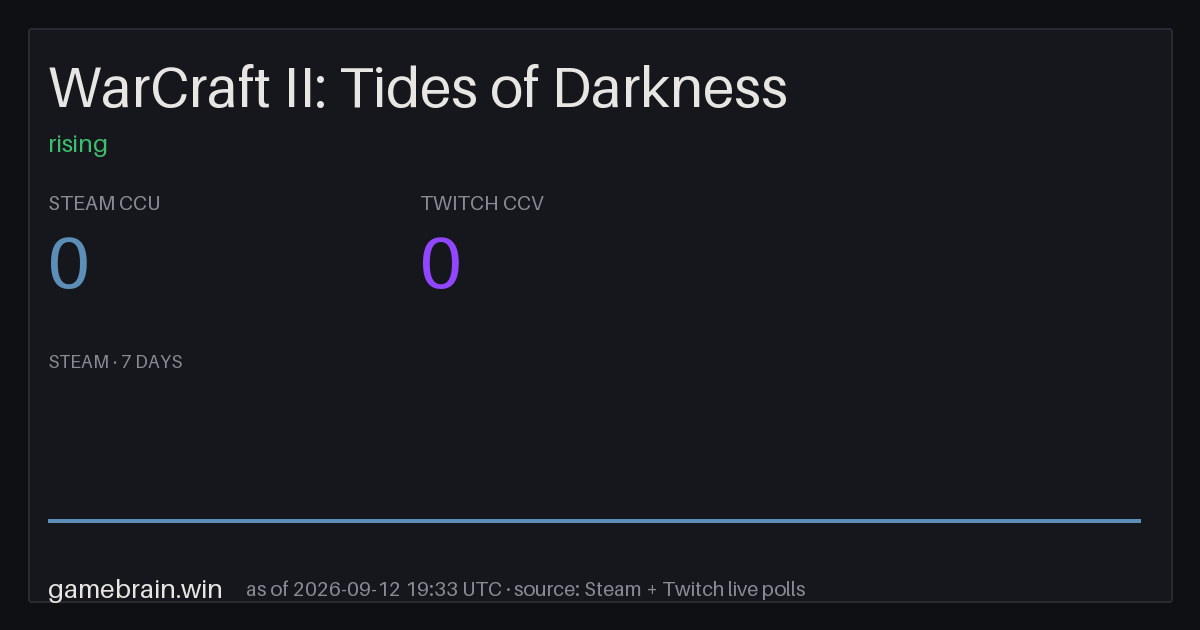This screenshot has width=1200, height=630.
Task: Click the empty chart area above trend line
Action: (594, 445)
